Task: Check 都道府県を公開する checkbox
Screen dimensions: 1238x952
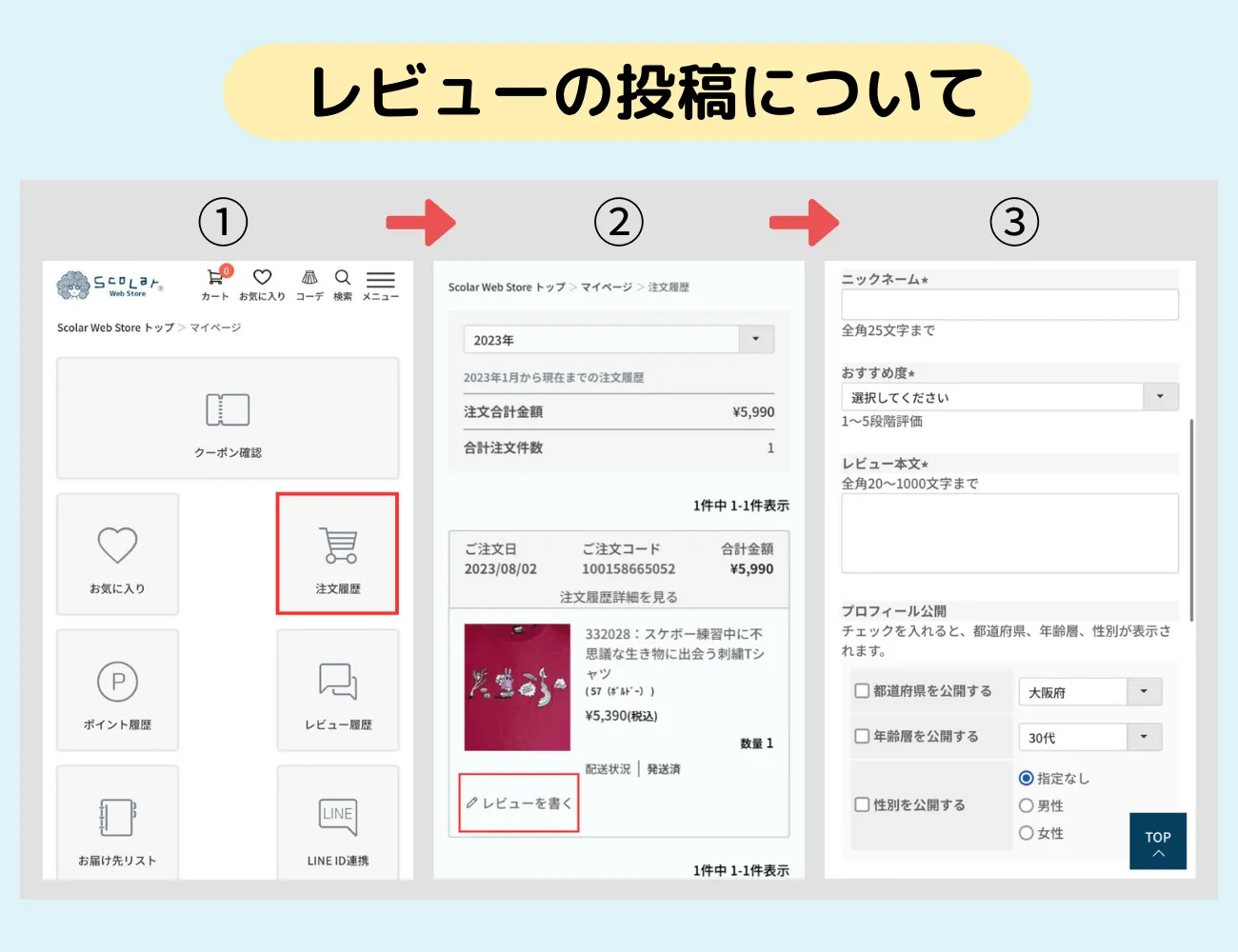Action: pyautogui.click(x=862, y=691)
